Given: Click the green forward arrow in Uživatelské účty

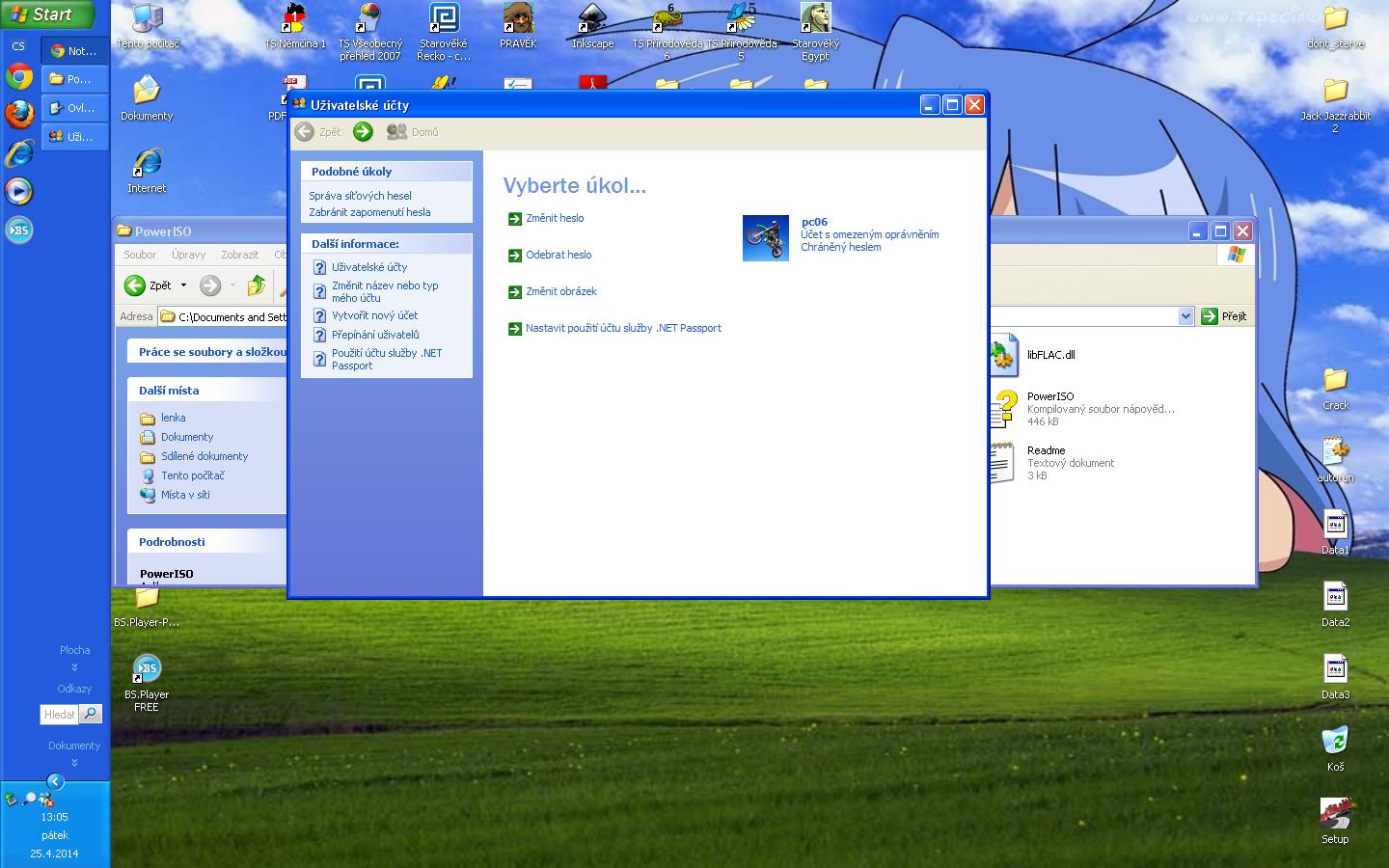Looking at the screenshot, I should (363, 132).
